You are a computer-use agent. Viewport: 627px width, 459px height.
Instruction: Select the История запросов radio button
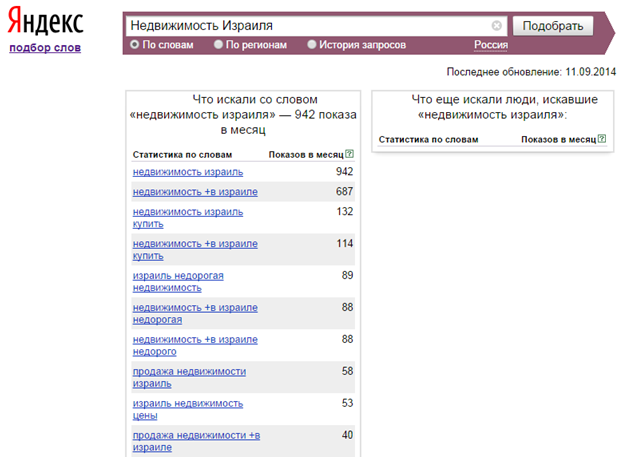312,45
